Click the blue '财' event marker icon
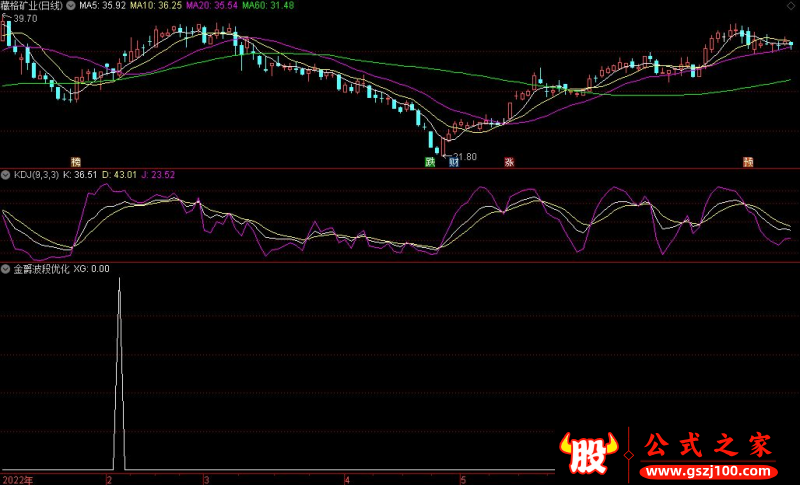Screen dimensions: 800x485 pyautogui.click(x=454, y=162)
